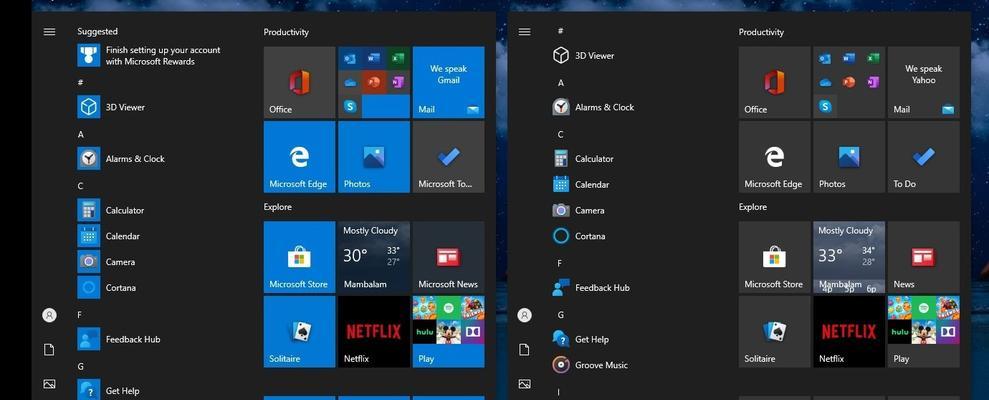The width and height of the screenshot is (989, 400).
Task: Open blue Photos tile in left Start menu
Action: click(x=374, y=156)
